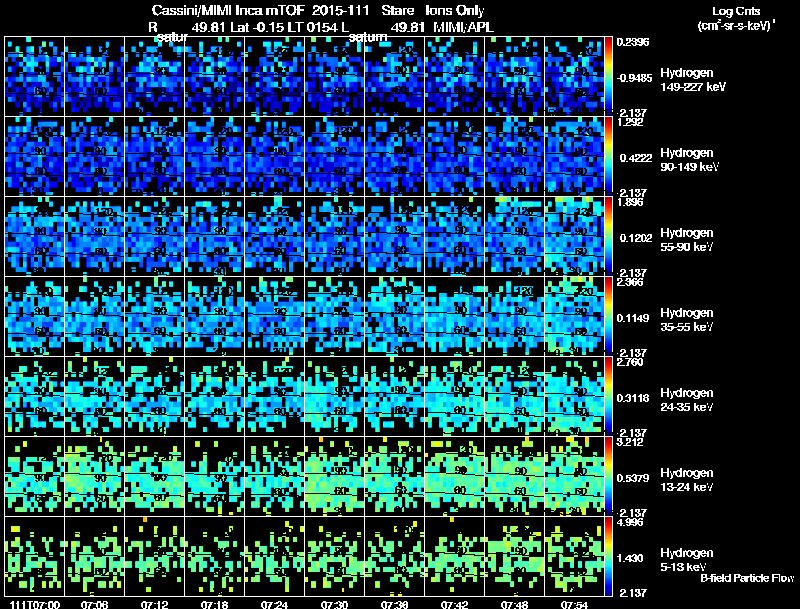Viewport: 800px width, 609px height.
Task: Click the color bar beside Hydrogen 35-55 keV
Action: coord(608,316)
